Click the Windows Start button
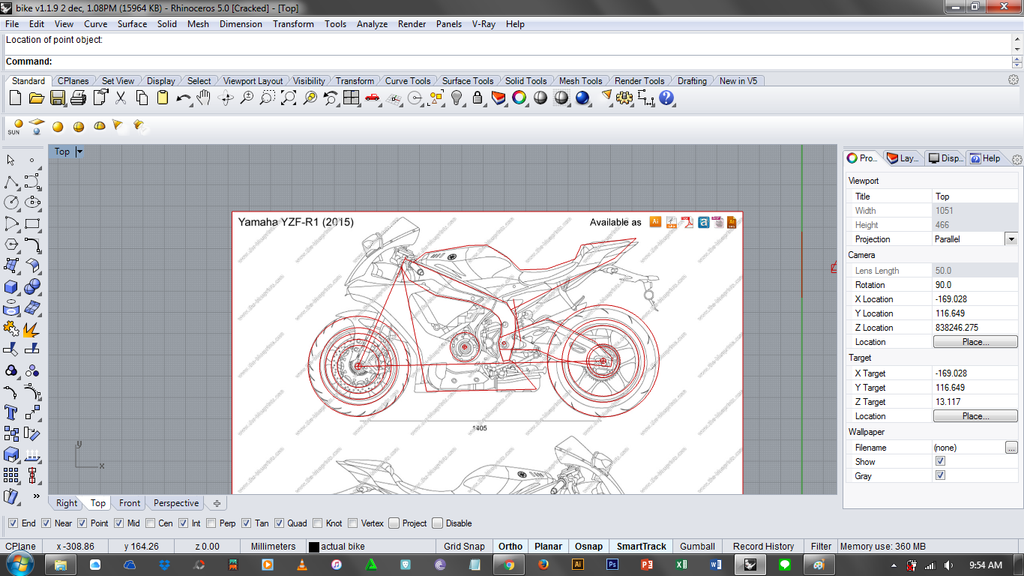The height and width of the screenshot is (576, 1024). click(18, 564)
